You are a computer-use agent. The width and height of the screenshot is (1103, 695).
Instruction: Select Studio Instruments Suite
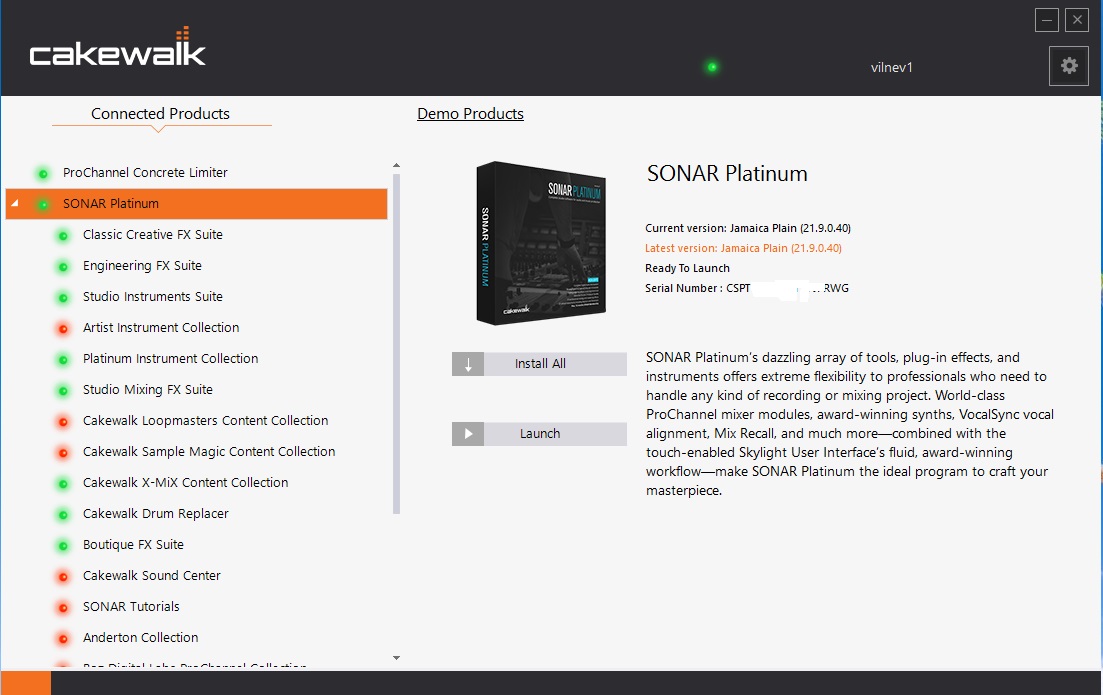point(153,296)
